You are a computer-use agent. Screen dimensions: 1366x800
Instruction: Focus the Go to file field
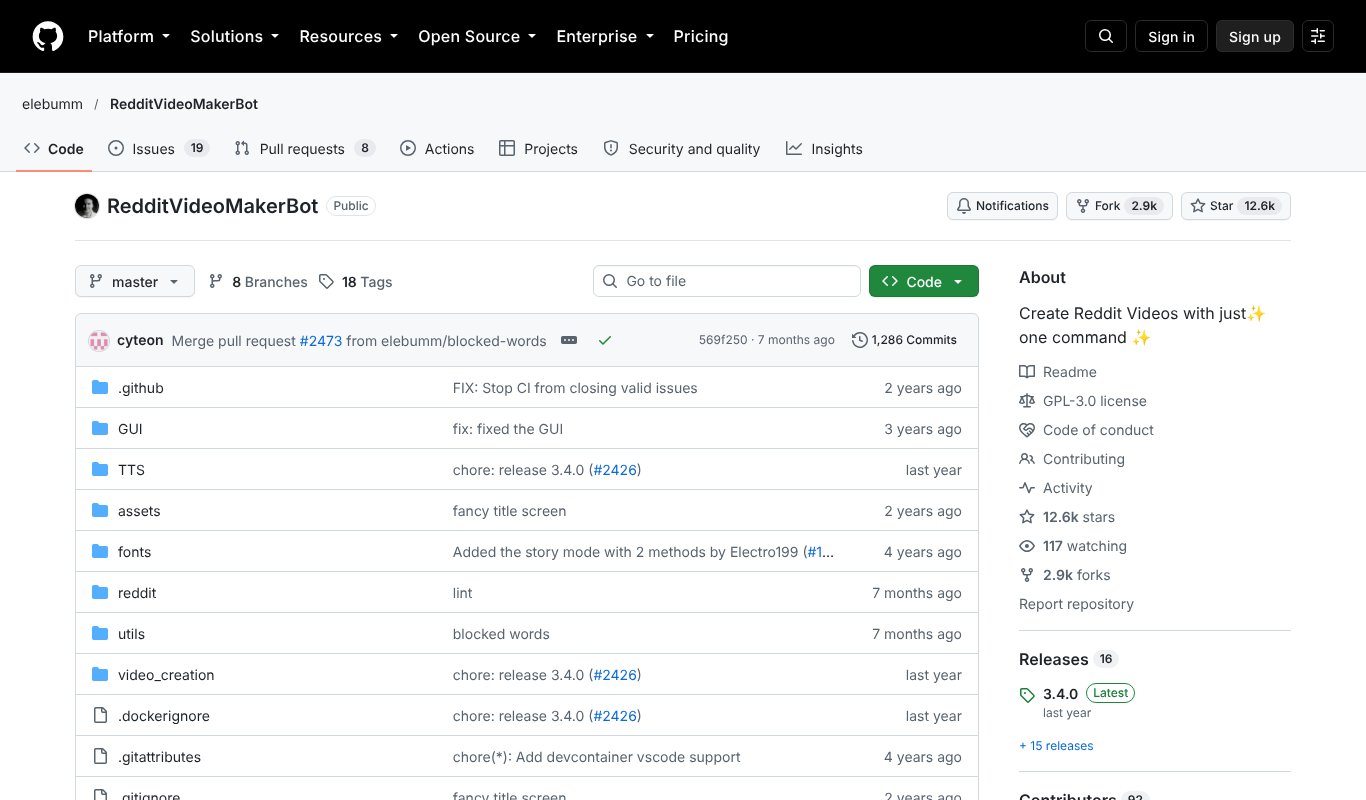(727, 281)
